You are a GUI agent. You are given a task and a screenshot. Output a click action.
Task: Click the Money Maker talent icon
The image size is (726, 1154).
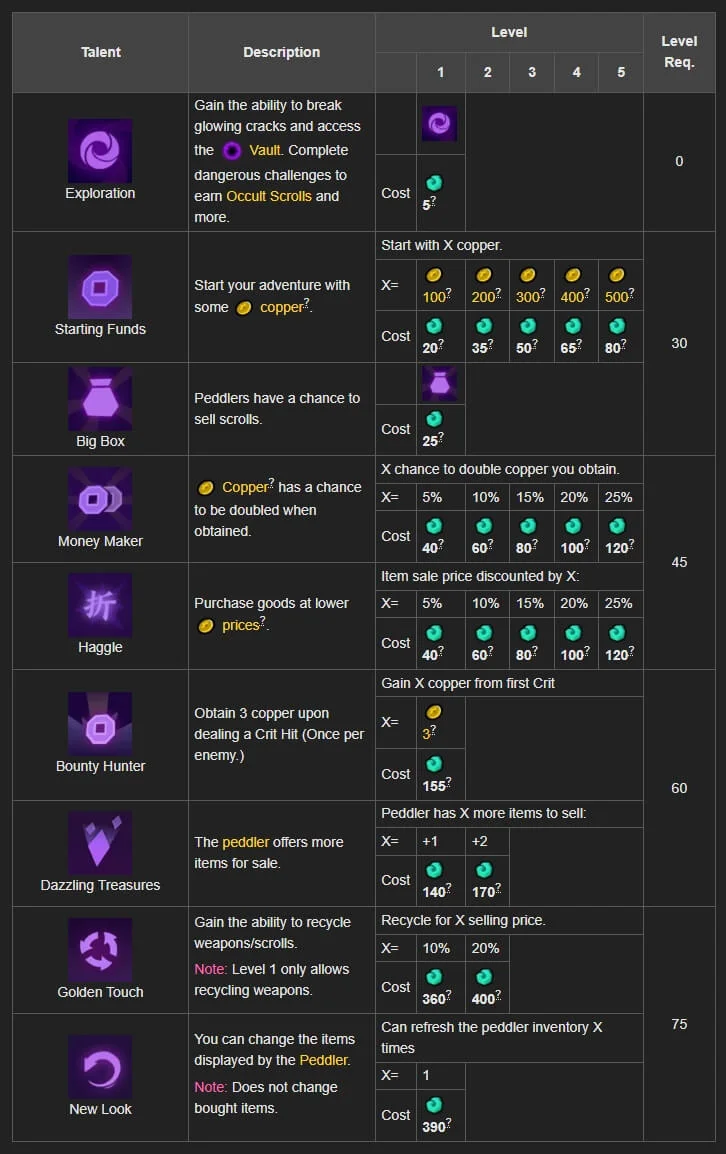coord(100,499)
